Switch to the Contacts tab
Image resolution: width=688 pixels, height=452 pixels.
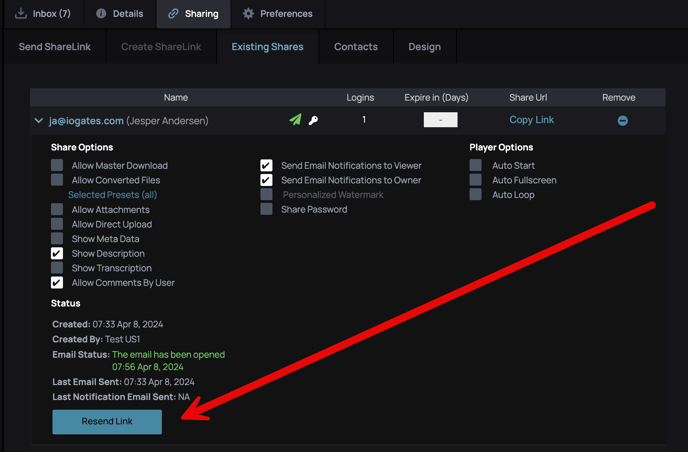(355, 47)
